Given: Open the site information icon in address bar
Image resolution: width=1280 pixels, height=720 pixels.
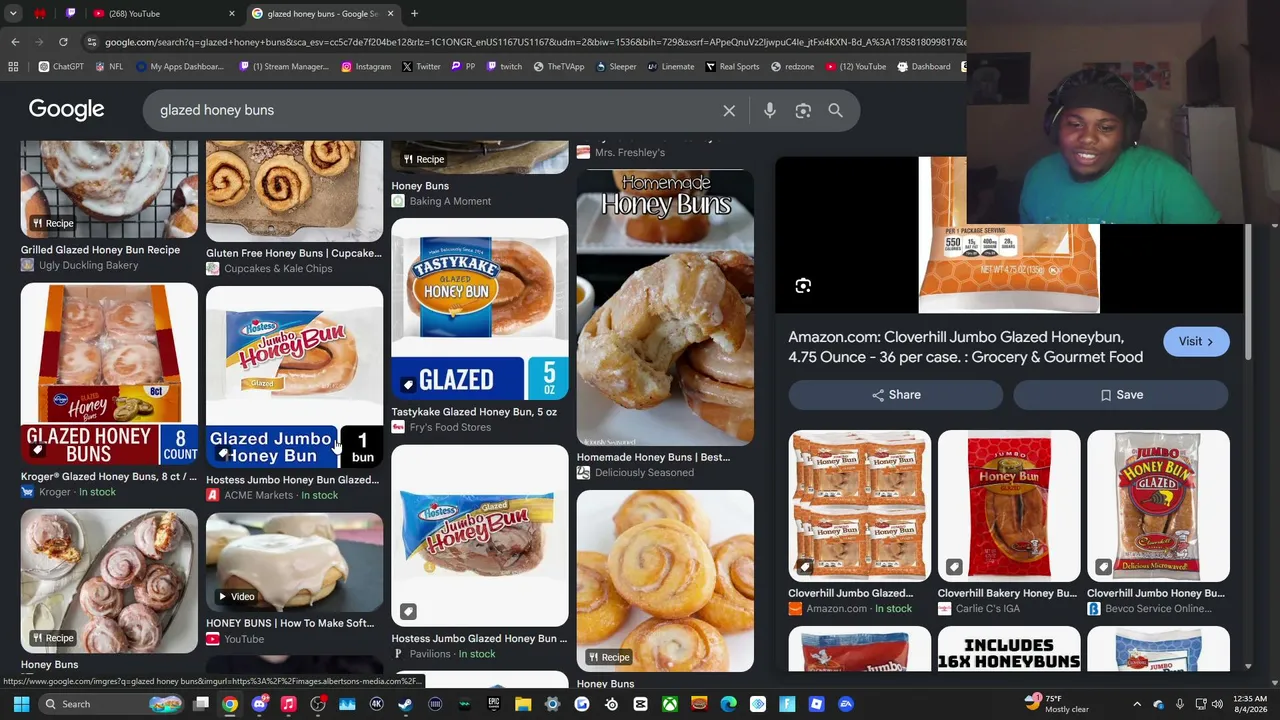Looking at the screenshot, I should tap(92, 42).
